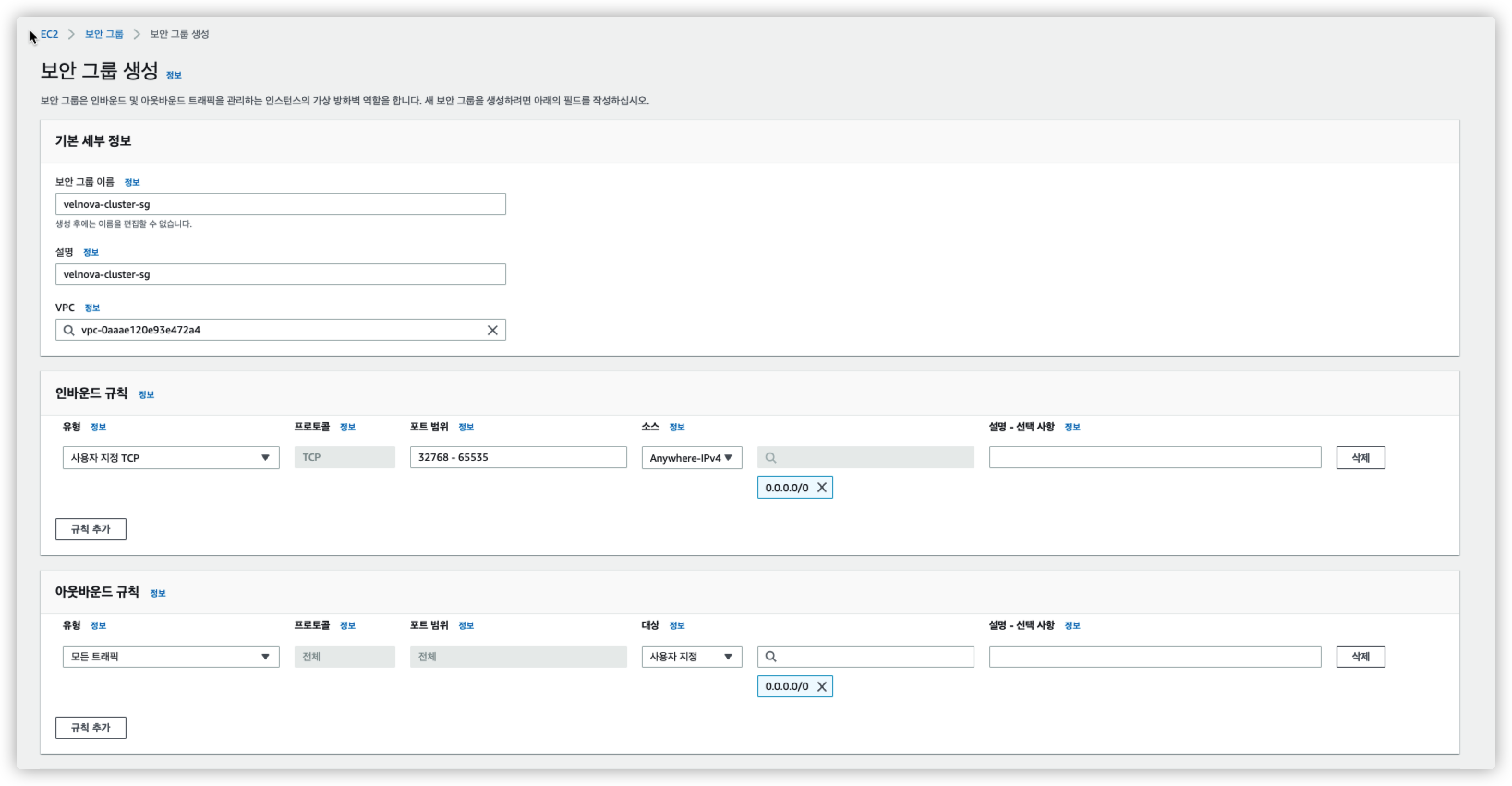Expand outbound type dropdown 모든 트래픽
The image size is (1512, 786).
pyautogui.click(x=170, y=656)
